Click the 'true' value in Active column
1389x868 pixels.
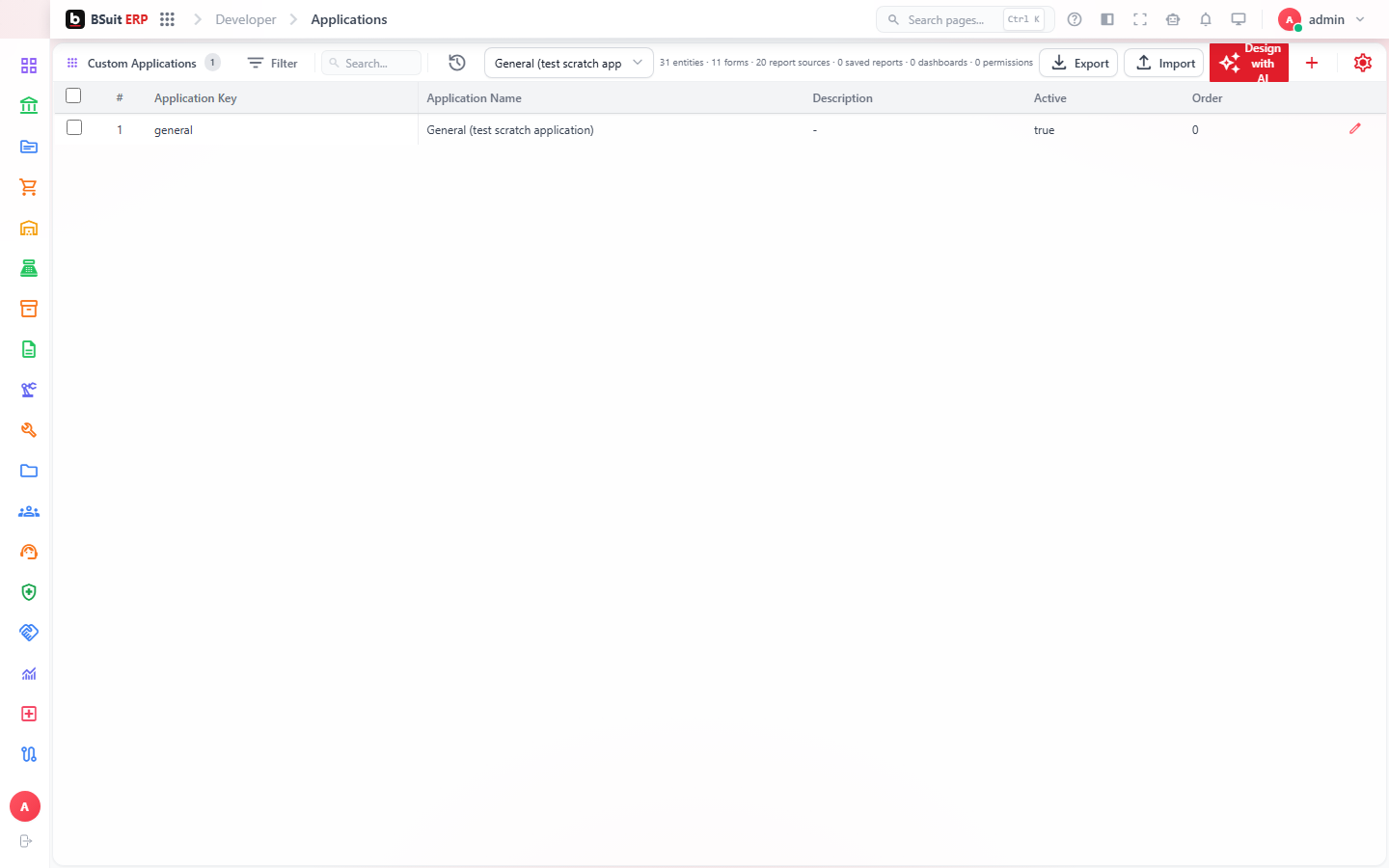(x=1044, y=130)
